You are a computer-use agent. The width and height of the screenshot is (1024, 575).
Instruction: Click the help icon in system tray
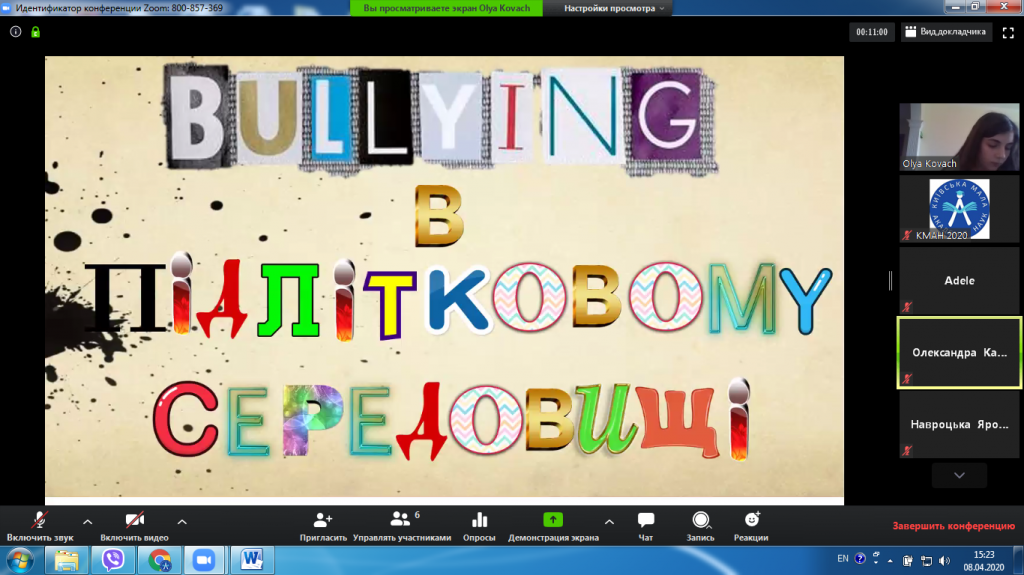[x=860, y=559]
